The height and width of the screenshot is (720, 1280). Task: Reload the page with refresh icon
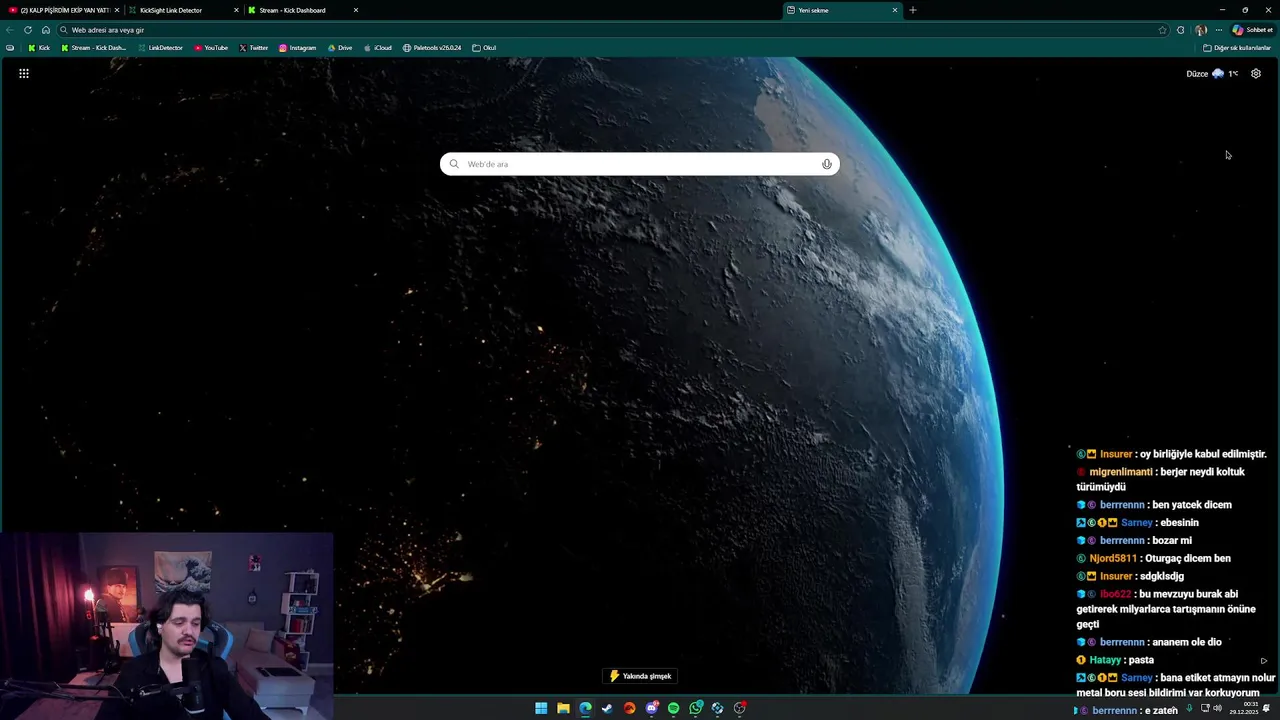[28, 30]
